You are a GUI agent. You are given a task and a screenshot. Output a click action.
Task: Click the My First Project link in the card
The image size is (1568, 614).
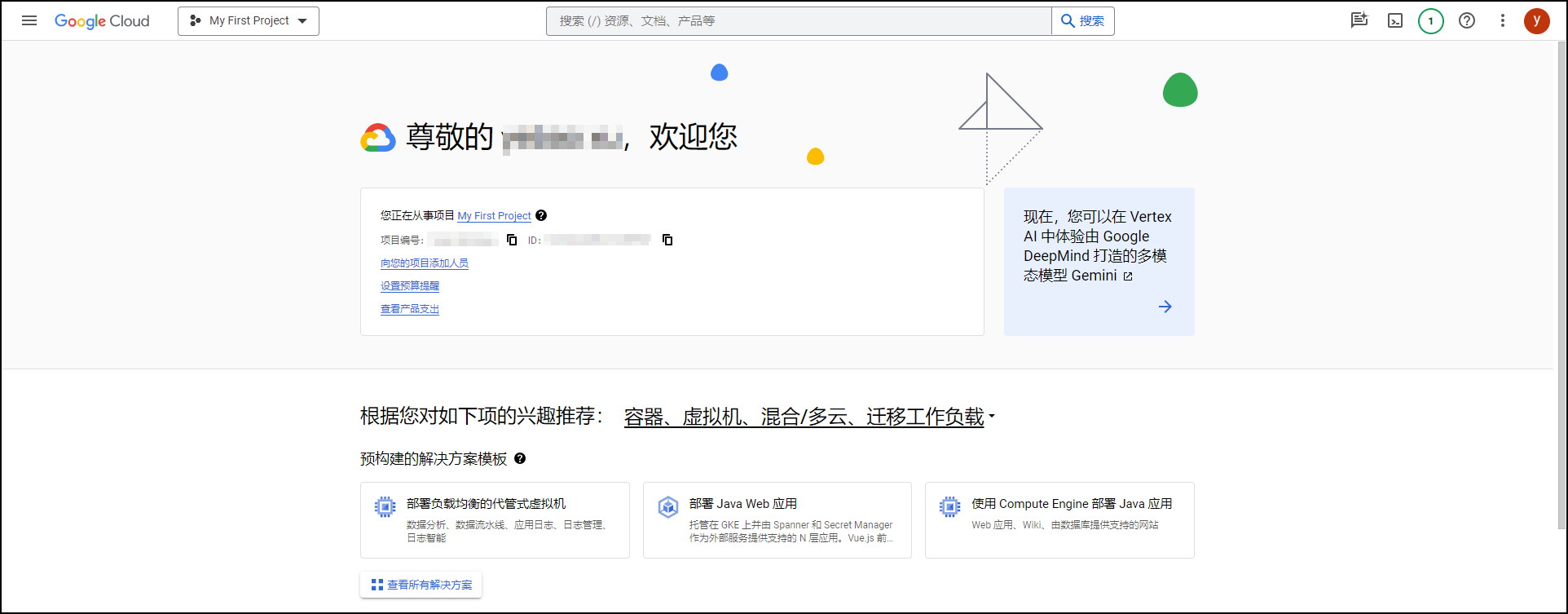[494, 216]
